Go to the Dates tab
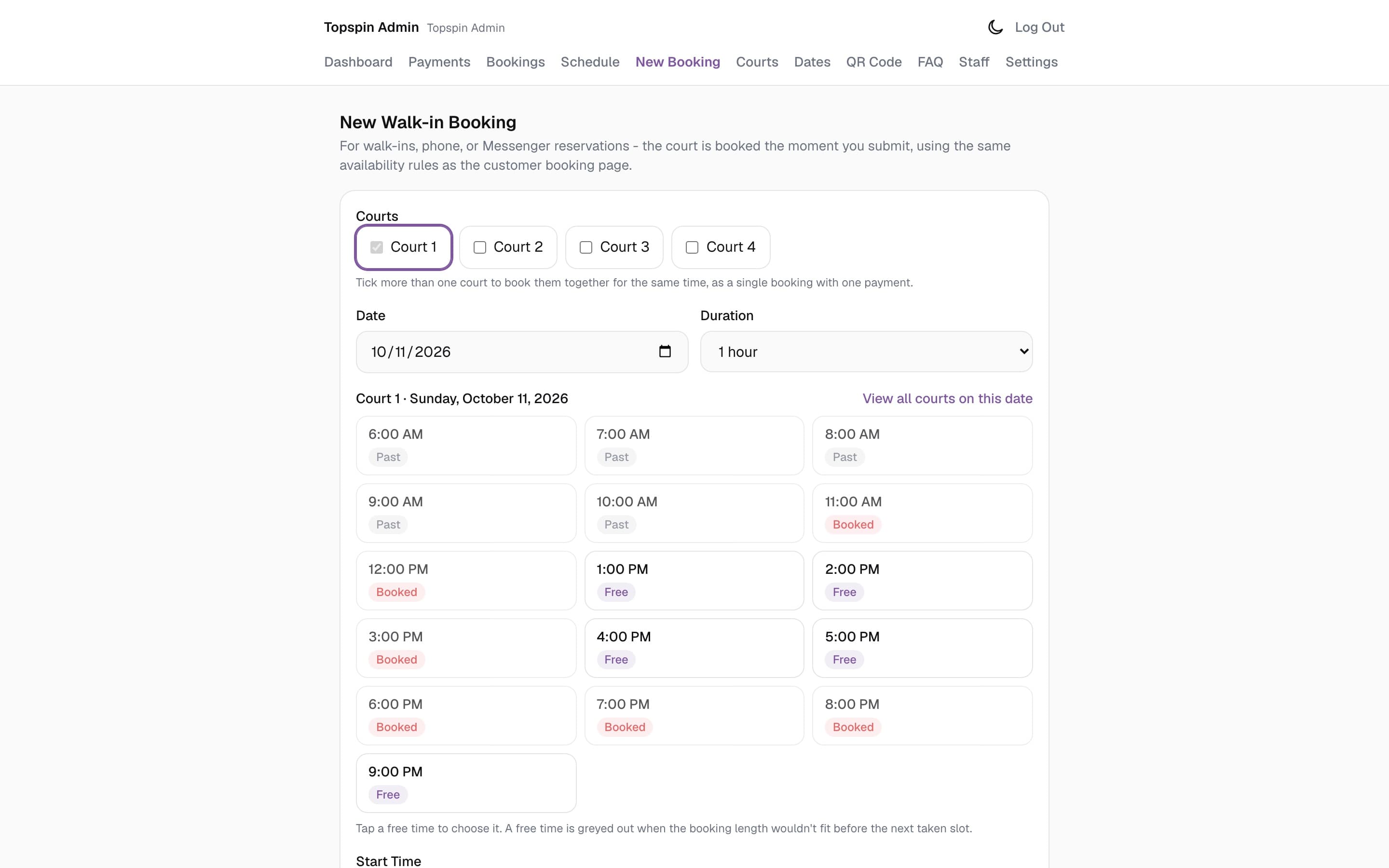 coord(812,62)
